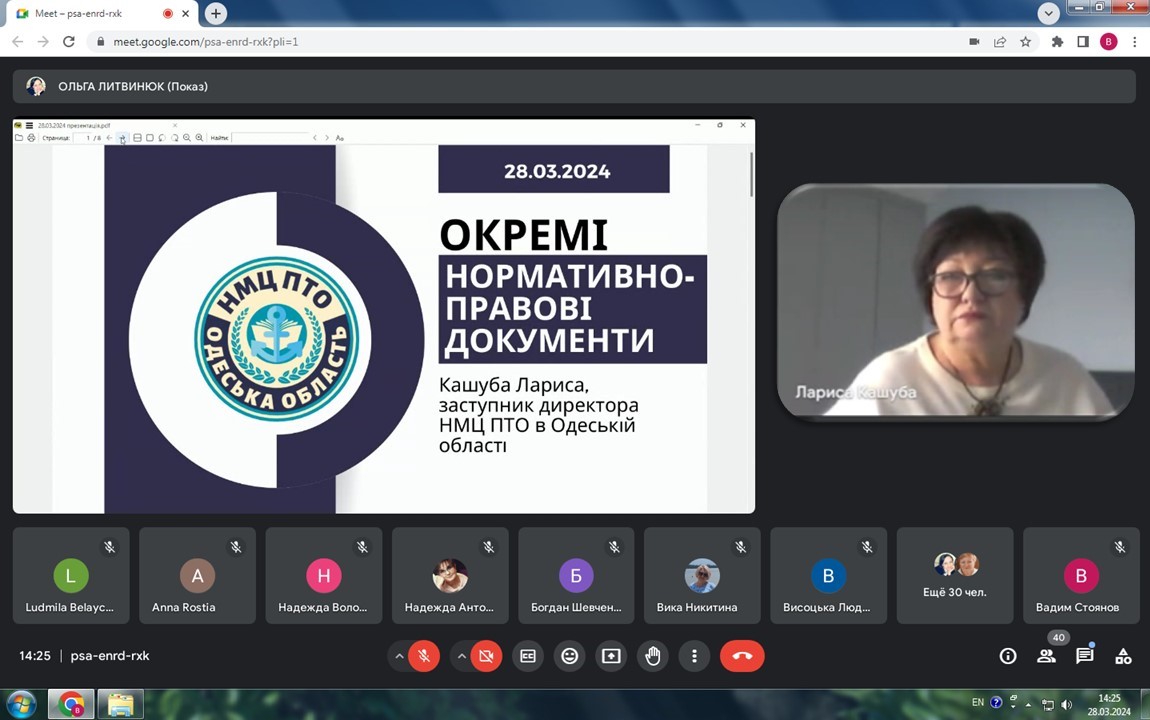Open the activities panel
This screenshot has width=1150, height=720.
(x=1123, y=656)
